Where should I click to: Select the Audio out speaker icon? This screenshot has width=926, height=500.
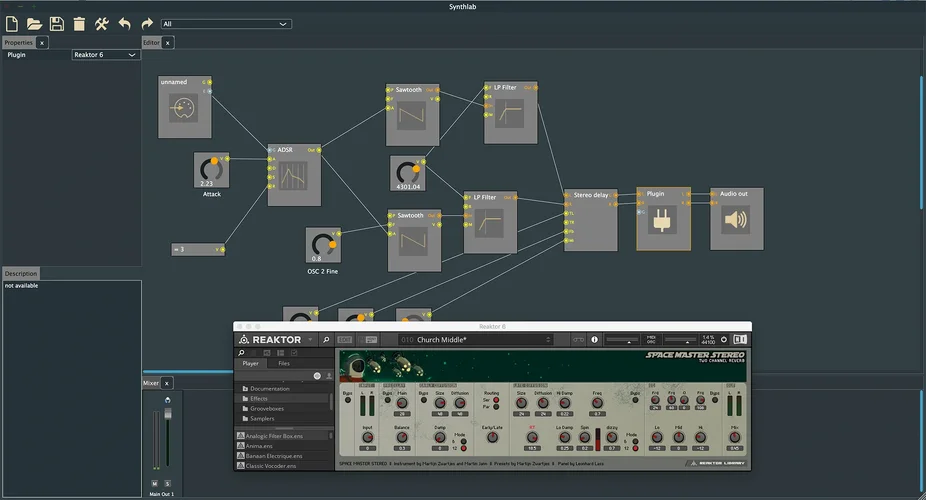coord(736,220)
